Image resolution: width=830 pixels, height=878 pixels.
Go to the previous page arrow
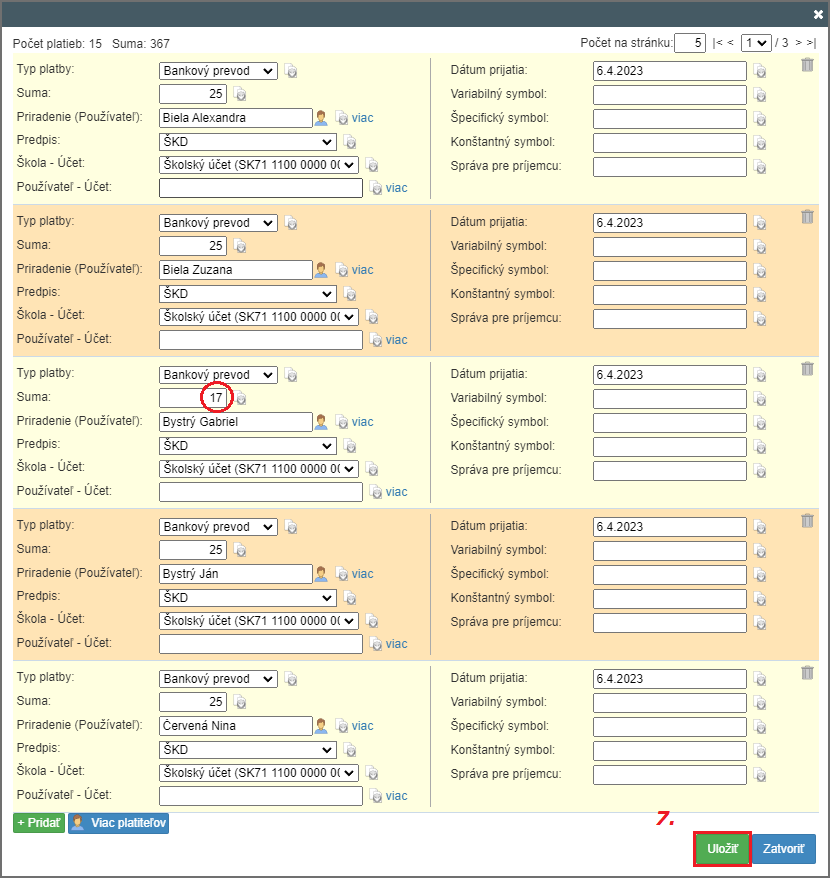(730, 43)
